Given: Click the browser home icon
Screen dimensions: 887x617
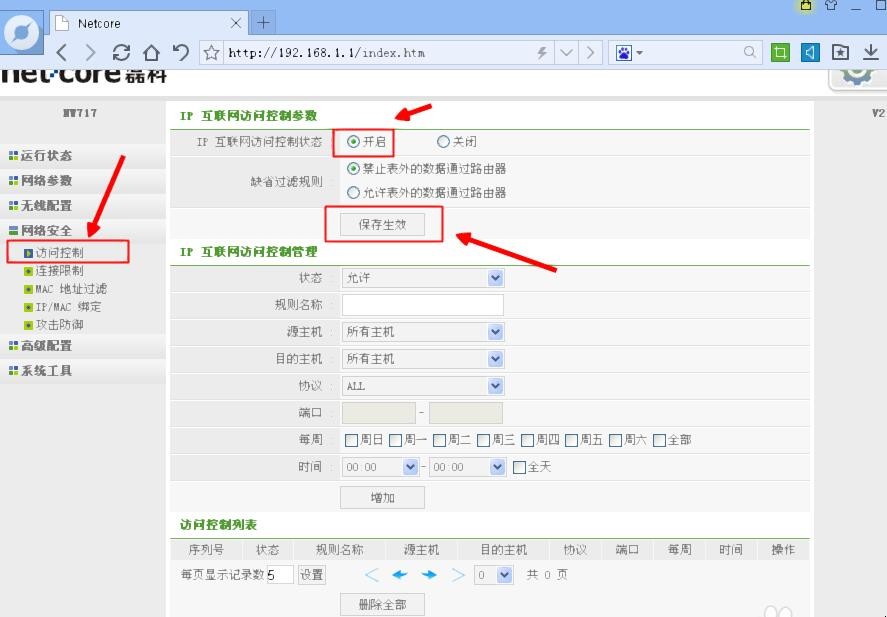Looking at the screenshot, I should coord(152,51).
